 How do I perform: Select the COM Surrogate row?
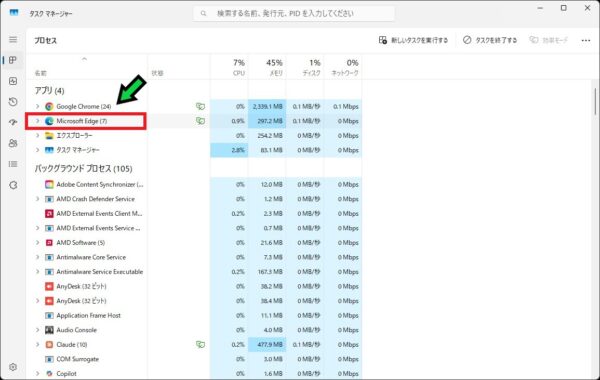point(194,359)
